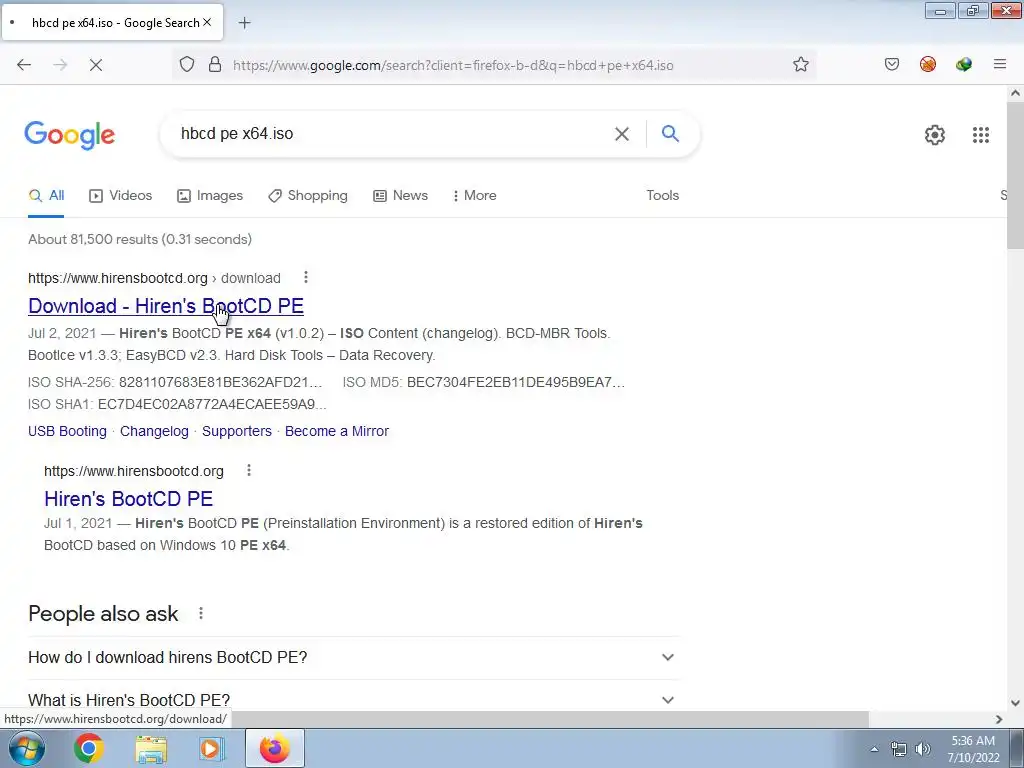This screenshot has height=768, width=1024.
Task: Open the Google apps grid
Action: (x=980, y=135)
